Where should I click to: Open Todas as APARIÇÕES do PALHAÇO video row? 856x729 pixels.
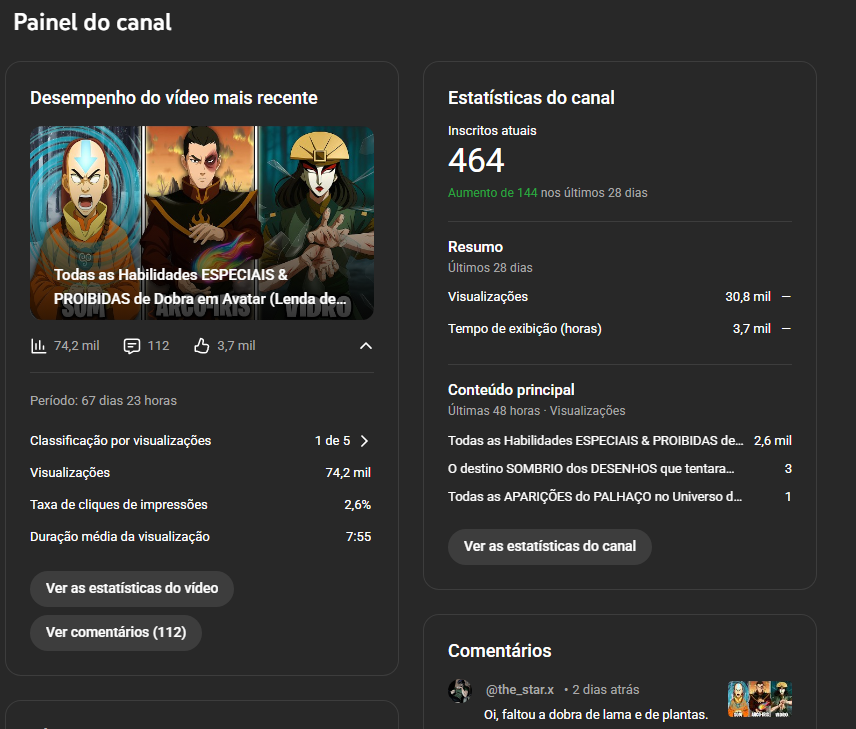click(x=620, y=496)
